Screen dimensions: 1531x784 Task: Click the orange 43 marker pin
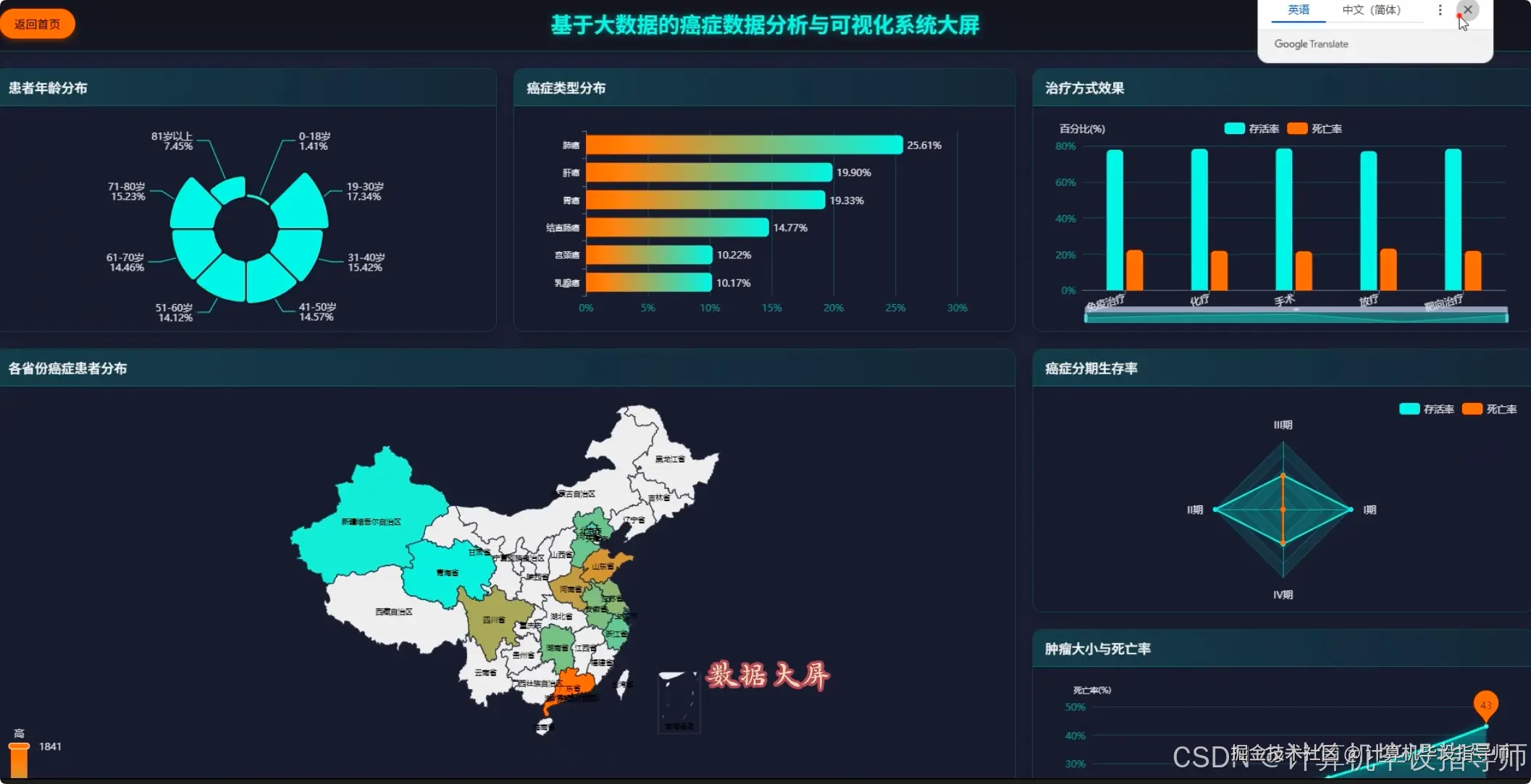[1485, 704]
